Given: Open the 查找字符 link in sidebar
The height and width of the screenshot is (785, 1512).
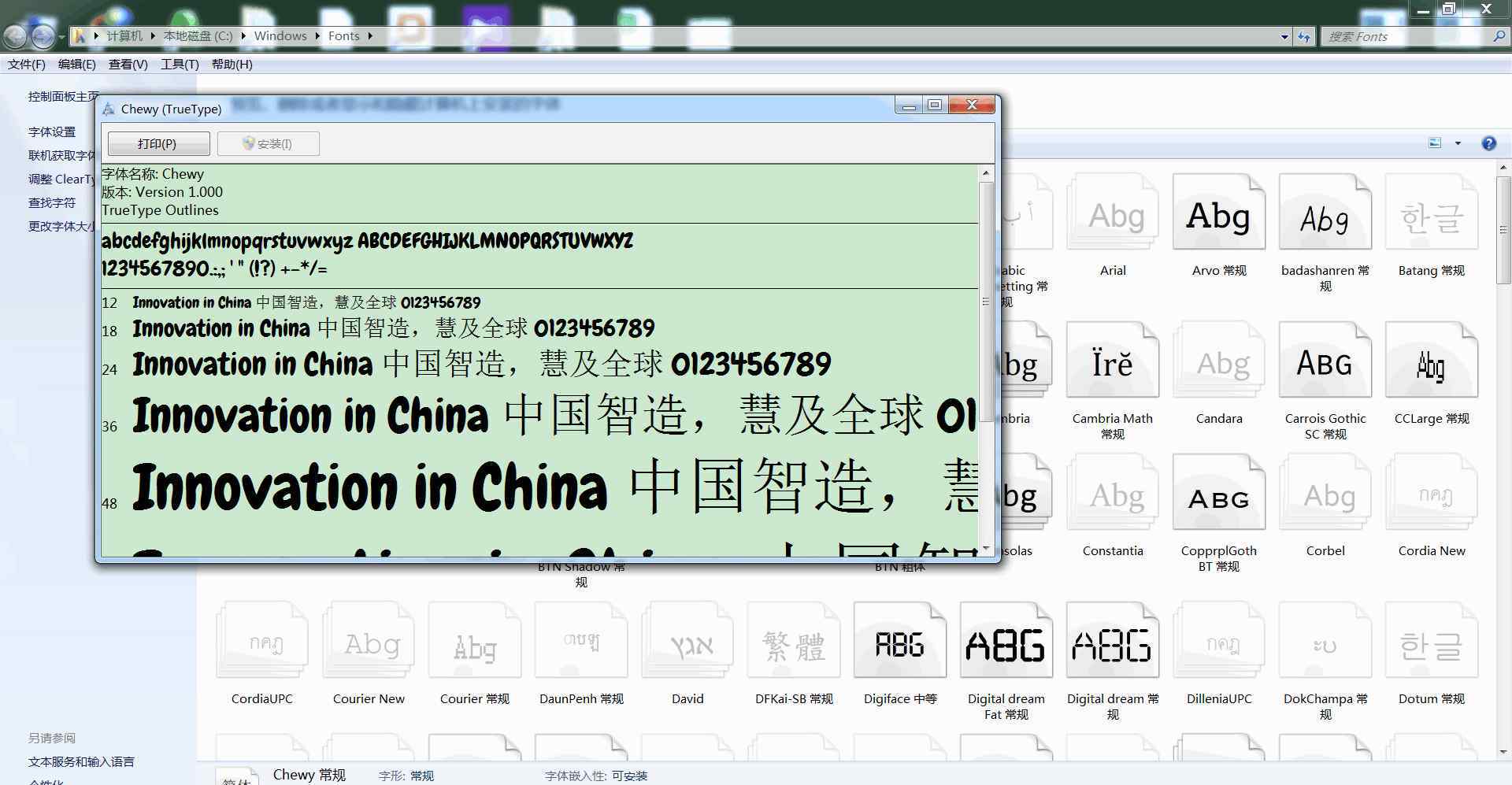Looking at the screenshot, I should [52, 203].
